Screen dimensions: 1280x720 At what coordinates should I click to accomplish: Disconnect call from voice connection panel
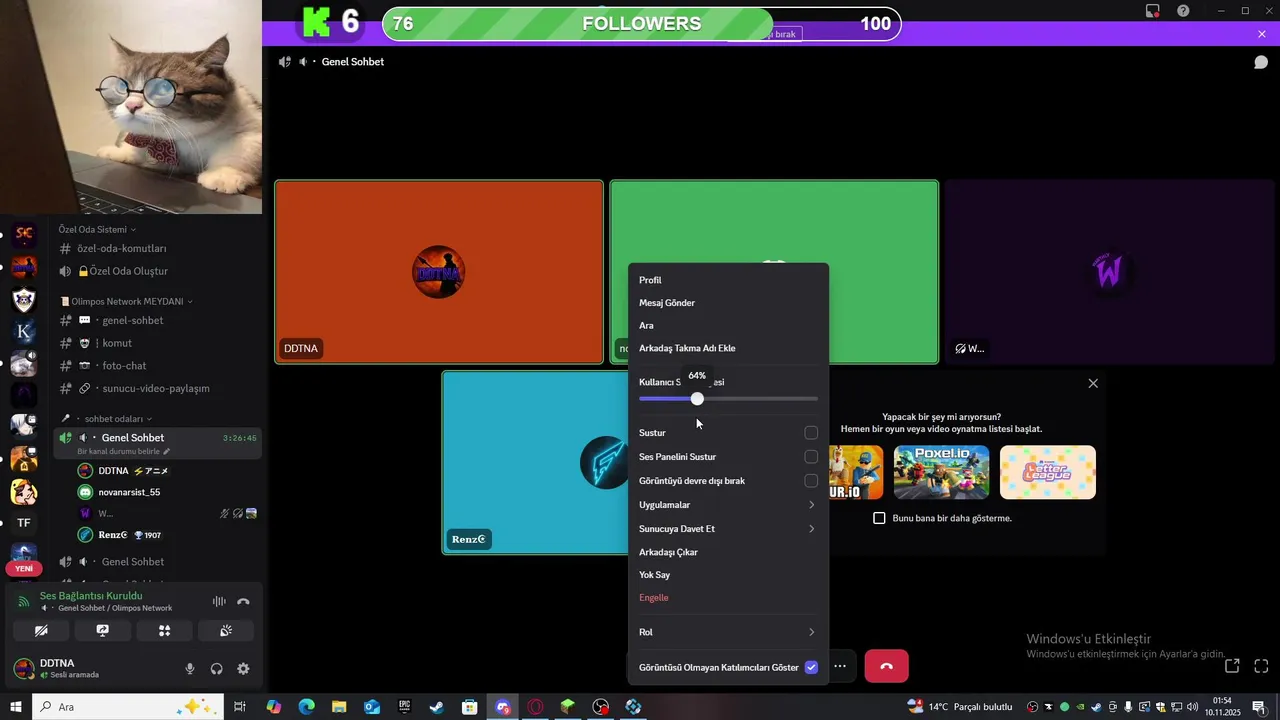pyautogui.click(x=243, y=601)
